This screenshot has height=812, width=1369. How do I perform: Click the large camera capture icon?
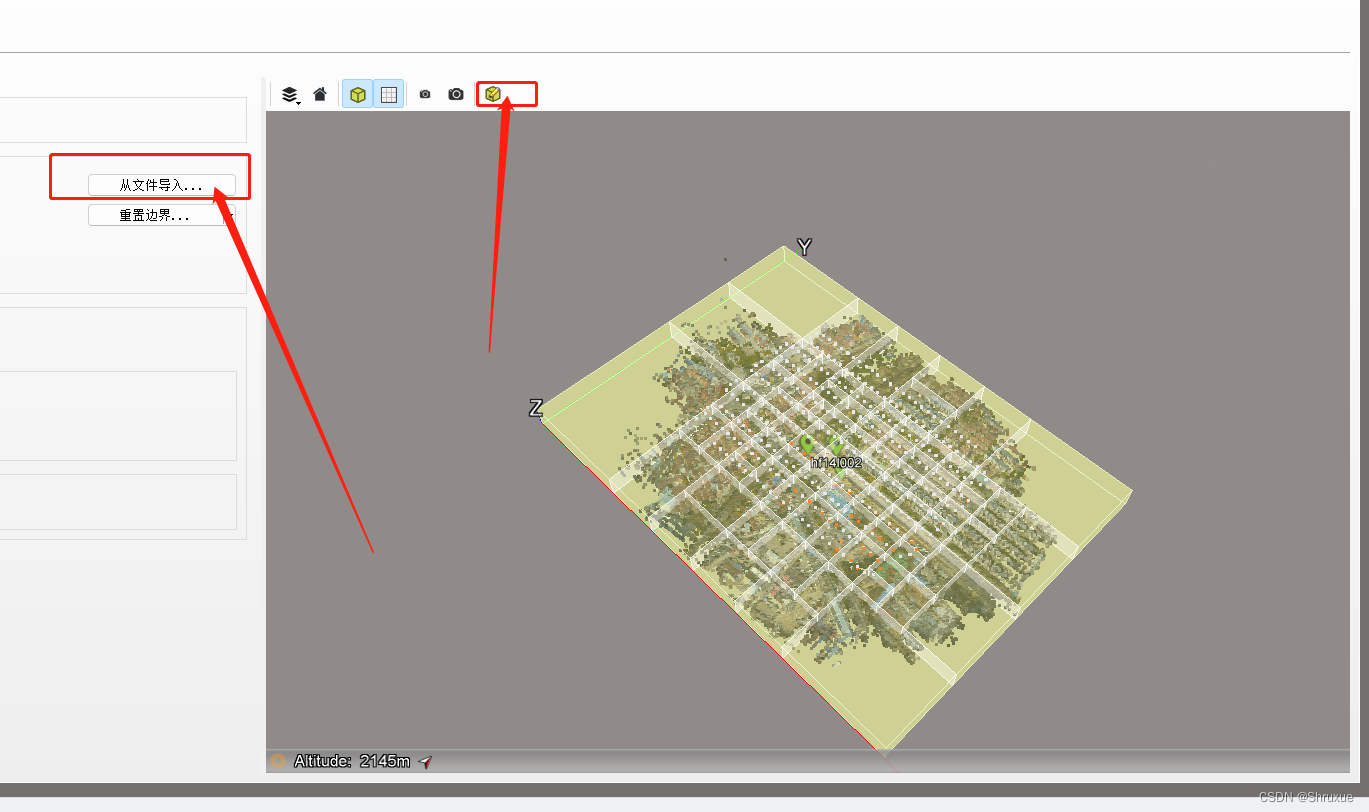455,93
